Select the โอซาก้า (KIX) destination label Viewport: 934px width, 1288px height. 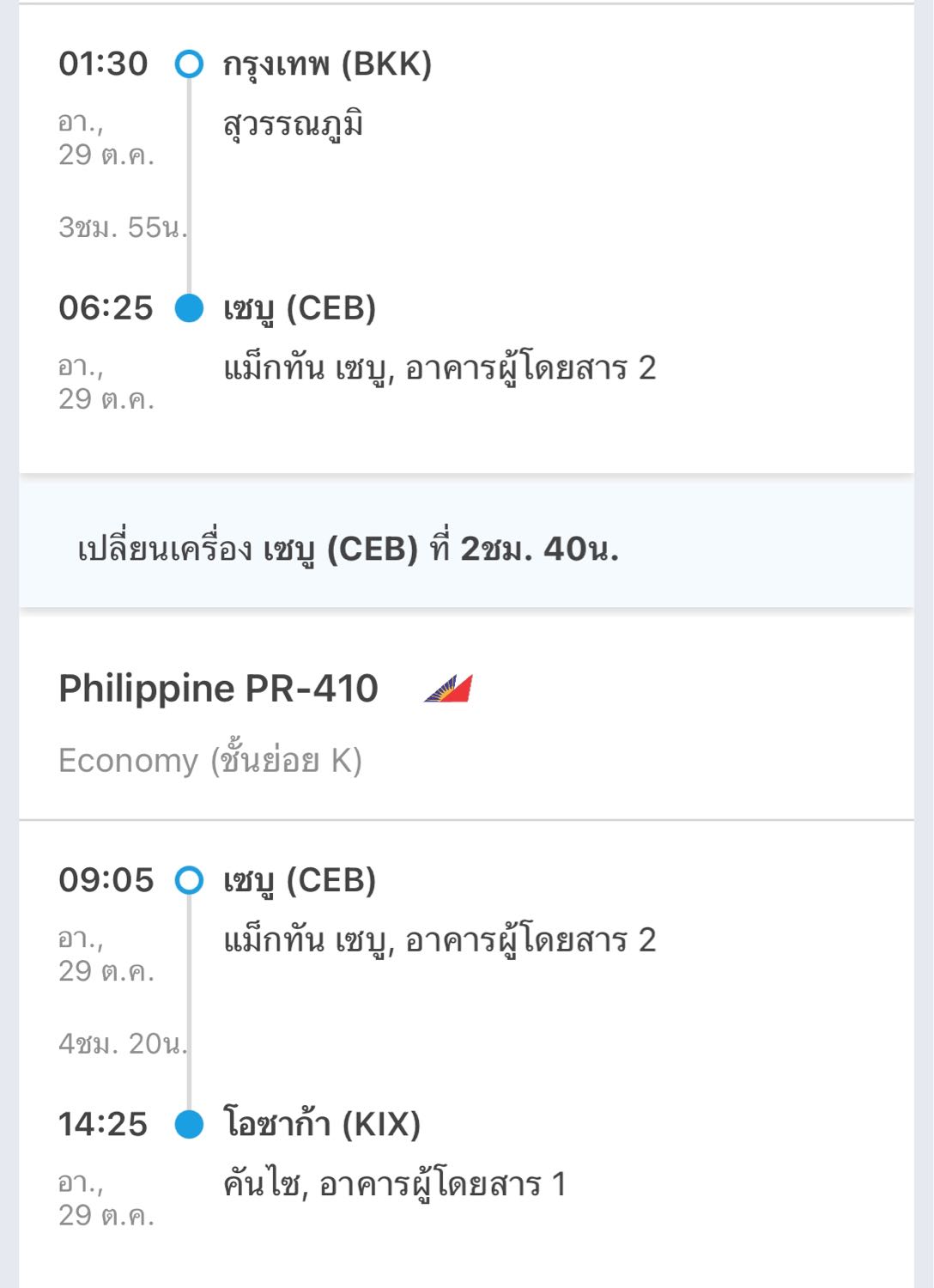pyautogui.click(x=322, y=1124)
